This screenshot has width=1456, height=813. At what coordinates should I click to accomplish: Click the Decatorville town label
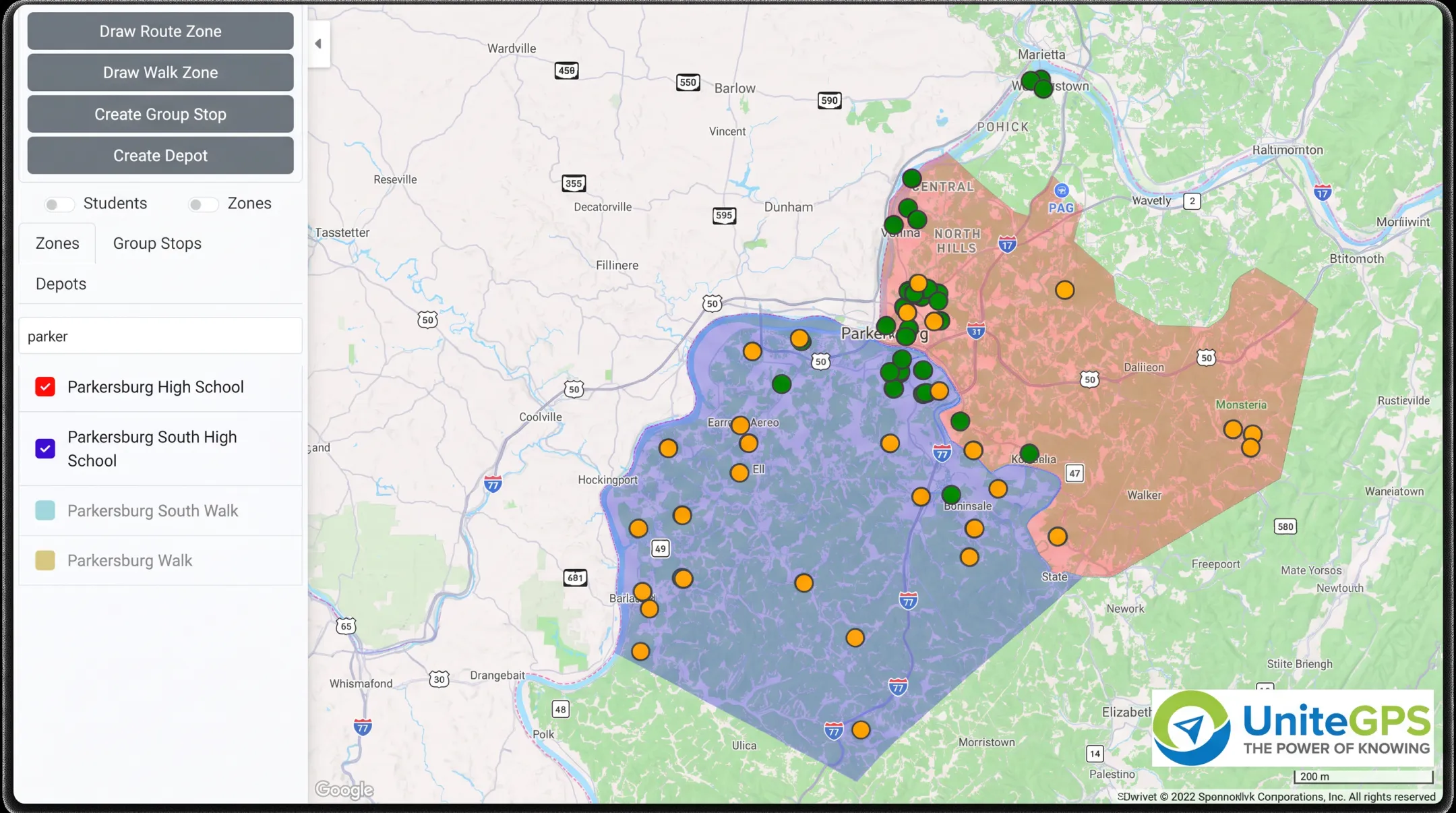tap(603, 207)
